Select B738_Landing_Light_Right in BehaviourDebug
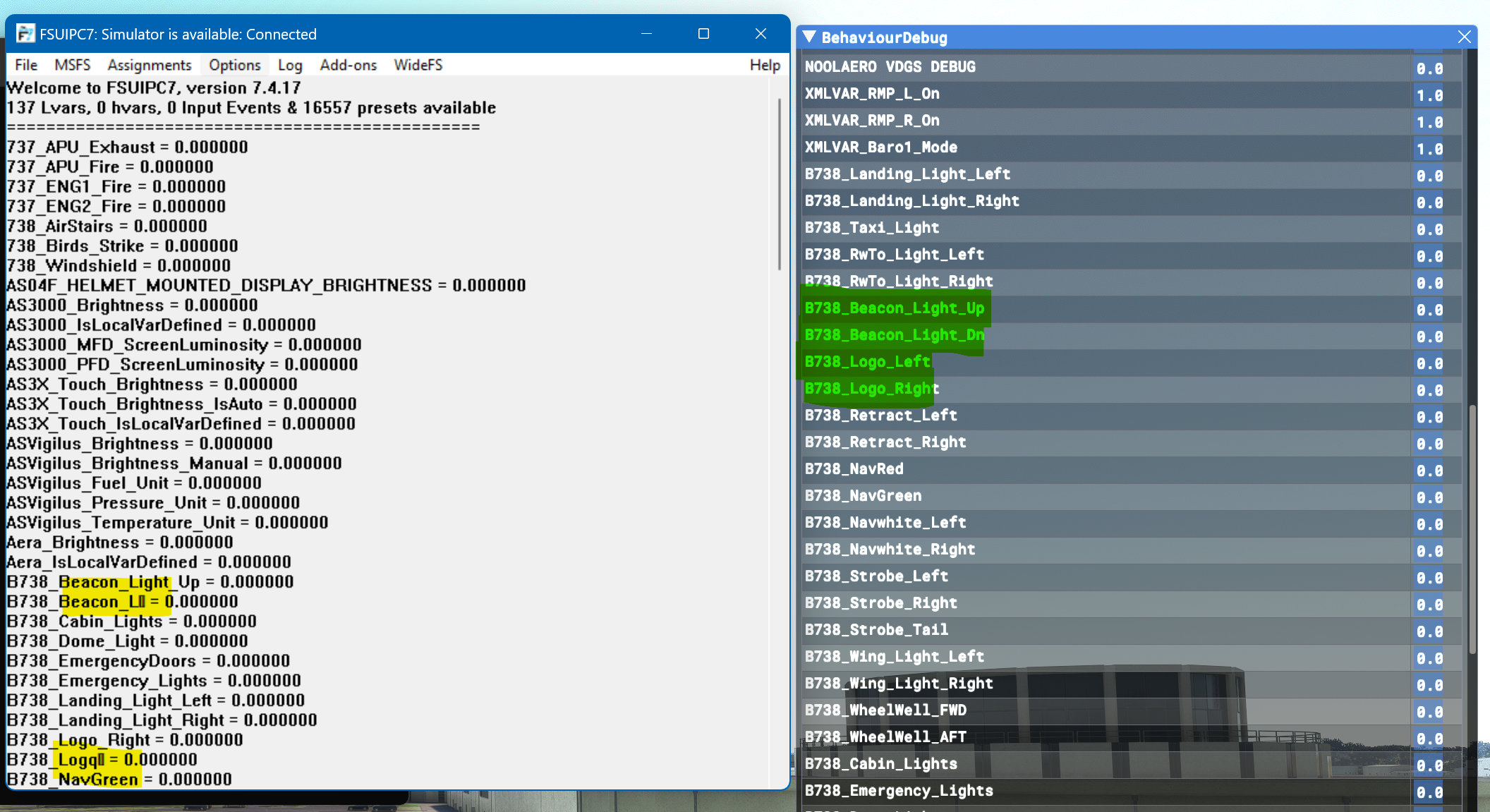This screenshot has width=1490, height=812. point(1132,201)
